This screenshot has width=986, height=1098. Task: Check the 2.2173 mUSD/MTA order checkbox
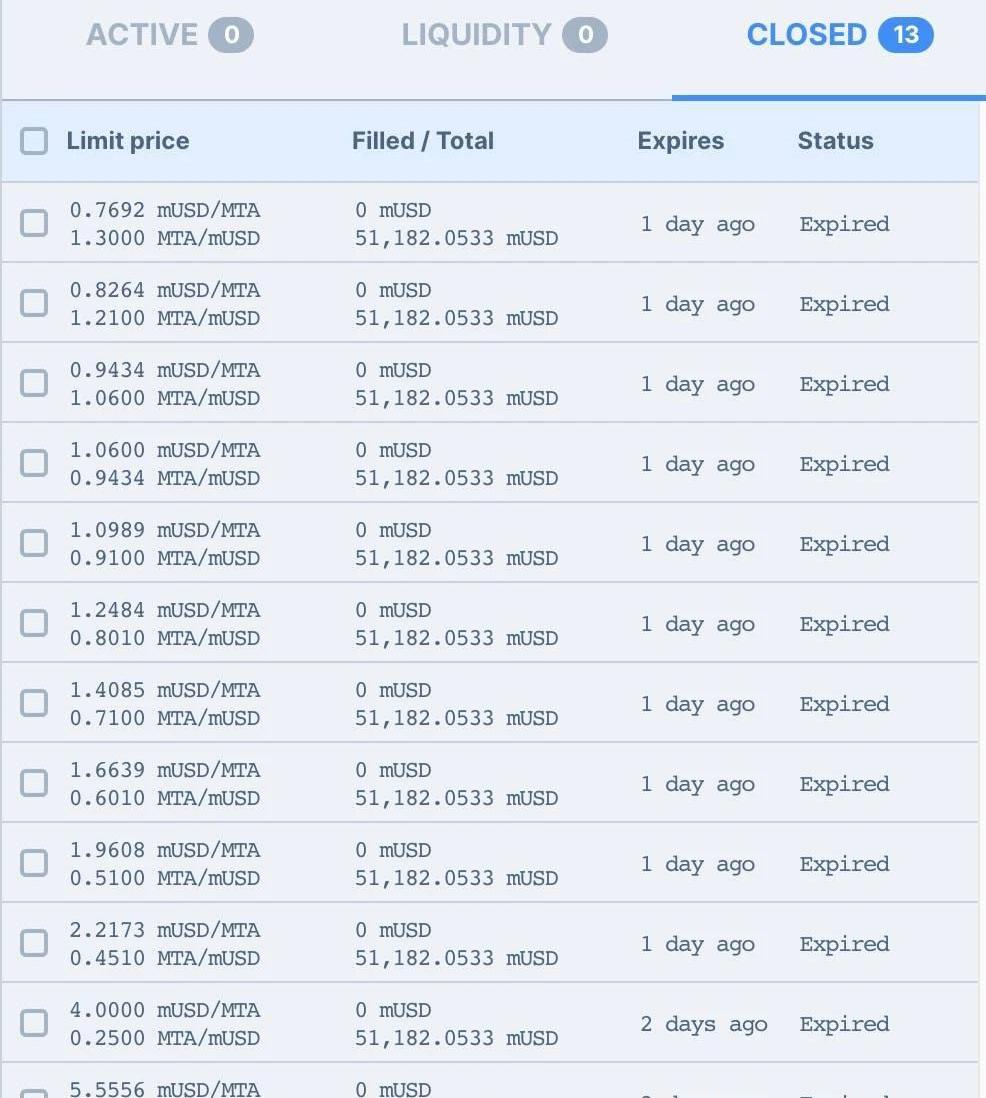coord(34,943)
